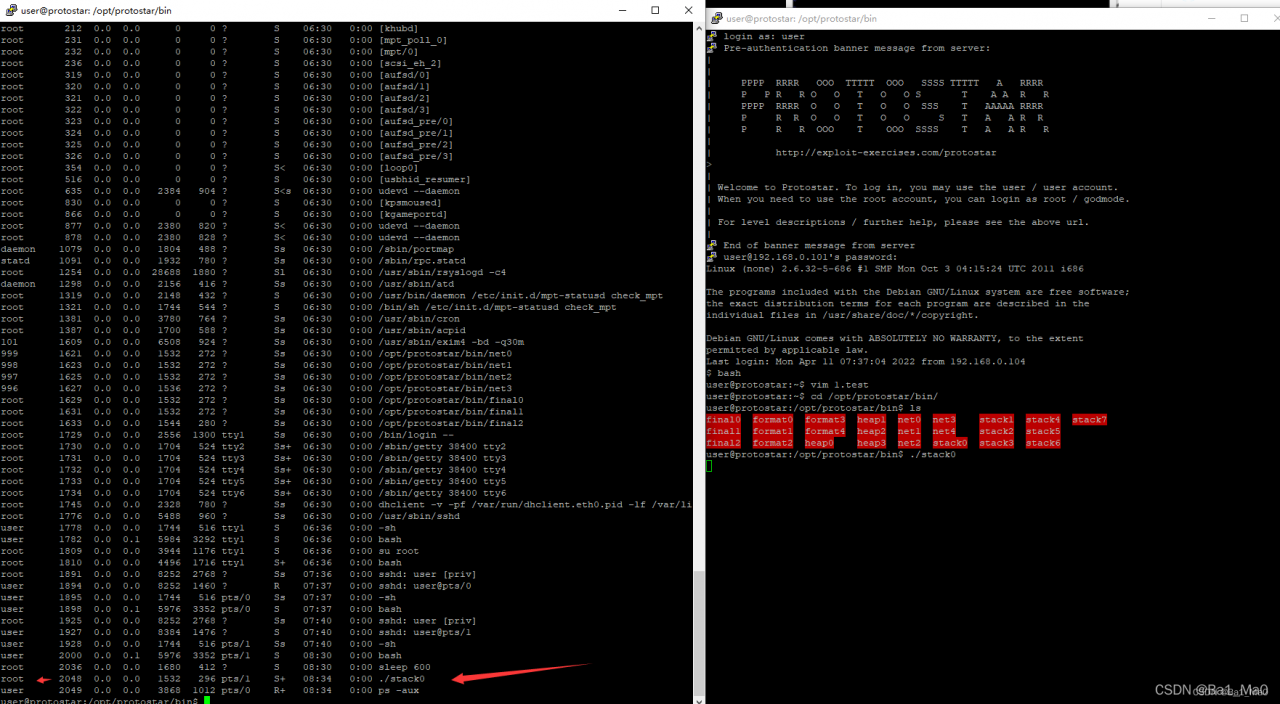This screenshot has width=1280, height=704.
Task: Click PID 2048 in the left process list
Action: pyautogui.click(x=71, y=679)
